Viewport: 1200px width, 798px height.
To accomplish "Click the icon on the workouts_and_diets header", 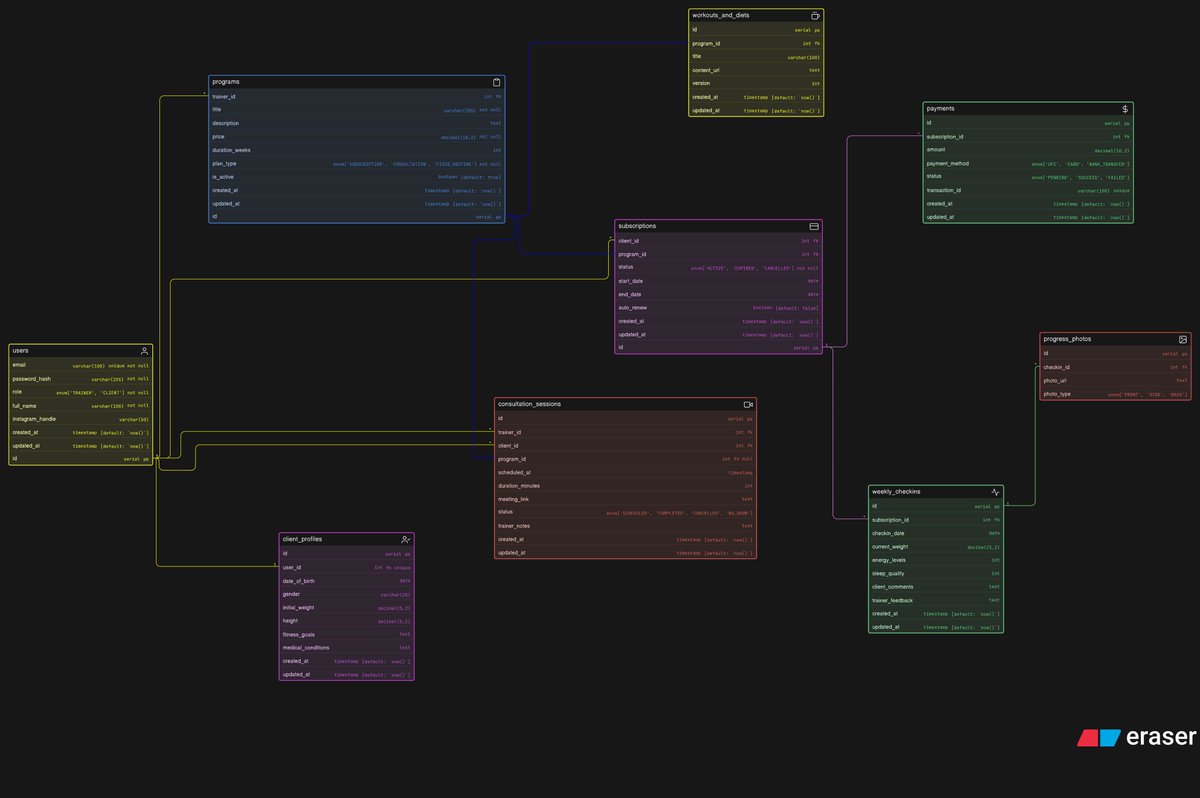I will click(x=813, y=15).
